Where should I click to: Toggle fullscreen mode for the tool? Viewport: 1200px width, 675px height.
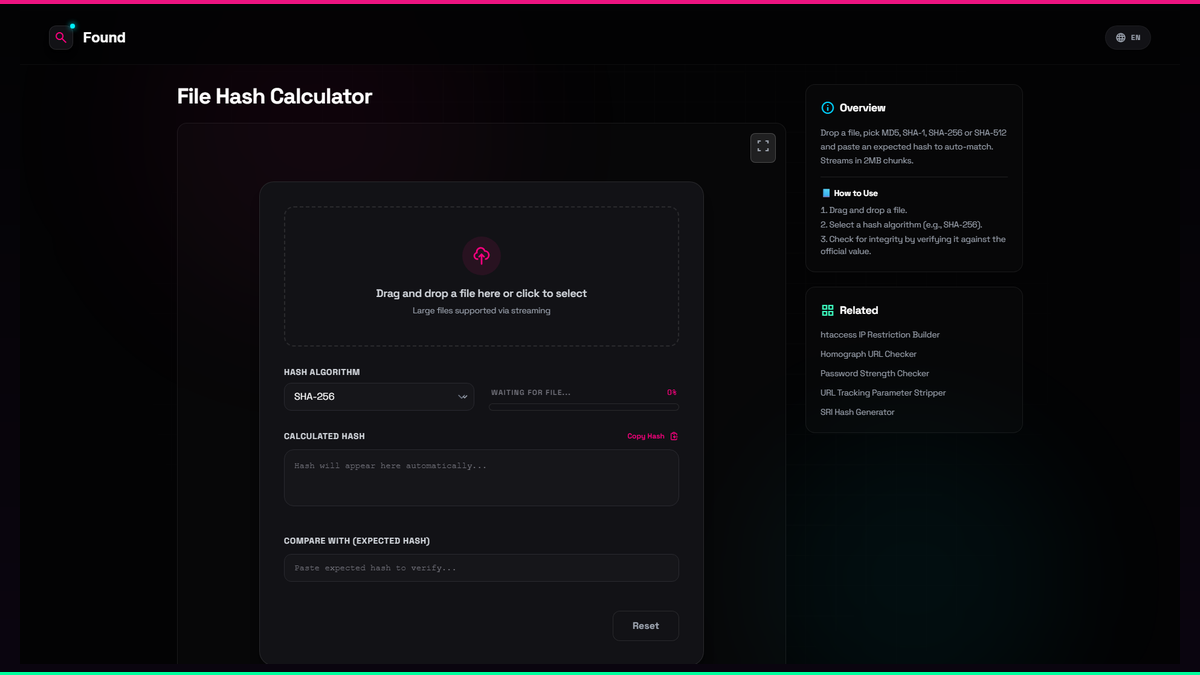(x=763, y=147)
